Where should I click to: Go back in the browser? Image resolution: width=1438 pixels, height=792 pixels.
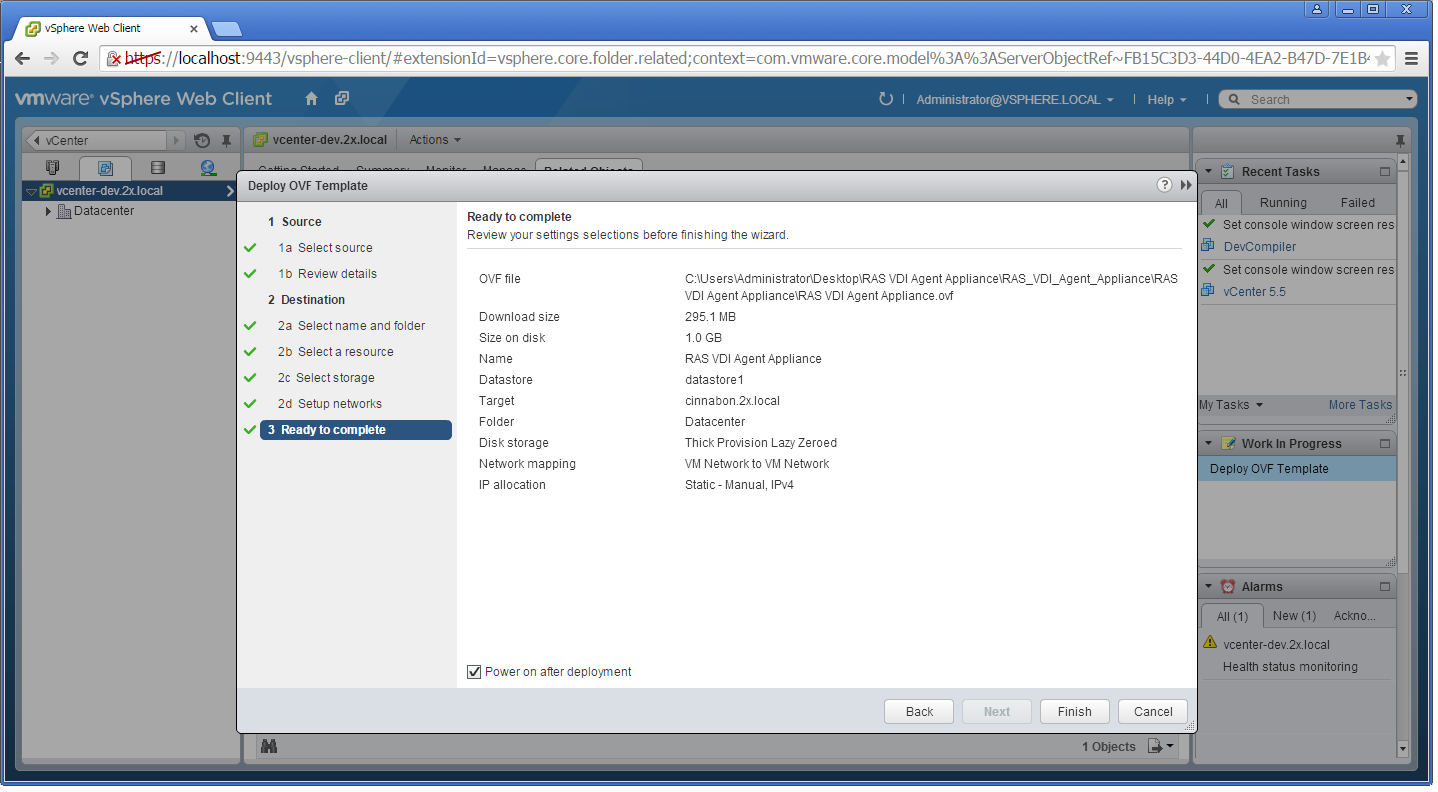click(x=22, y=58)
